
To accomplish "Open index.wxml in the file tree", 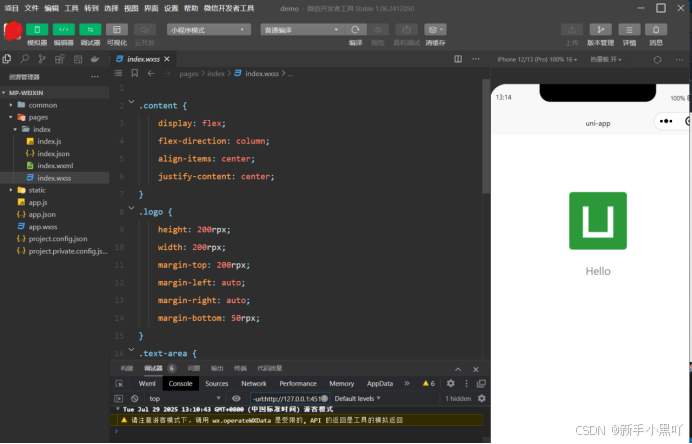I will 55,166.
